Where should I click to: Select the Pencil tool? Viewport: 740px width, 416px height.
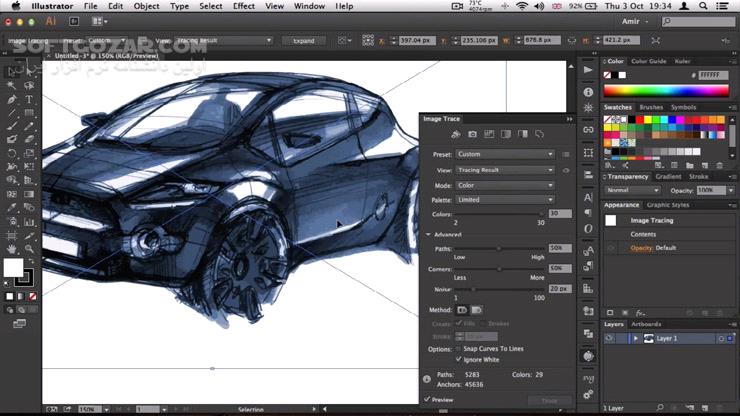click(x=29, y=126)
